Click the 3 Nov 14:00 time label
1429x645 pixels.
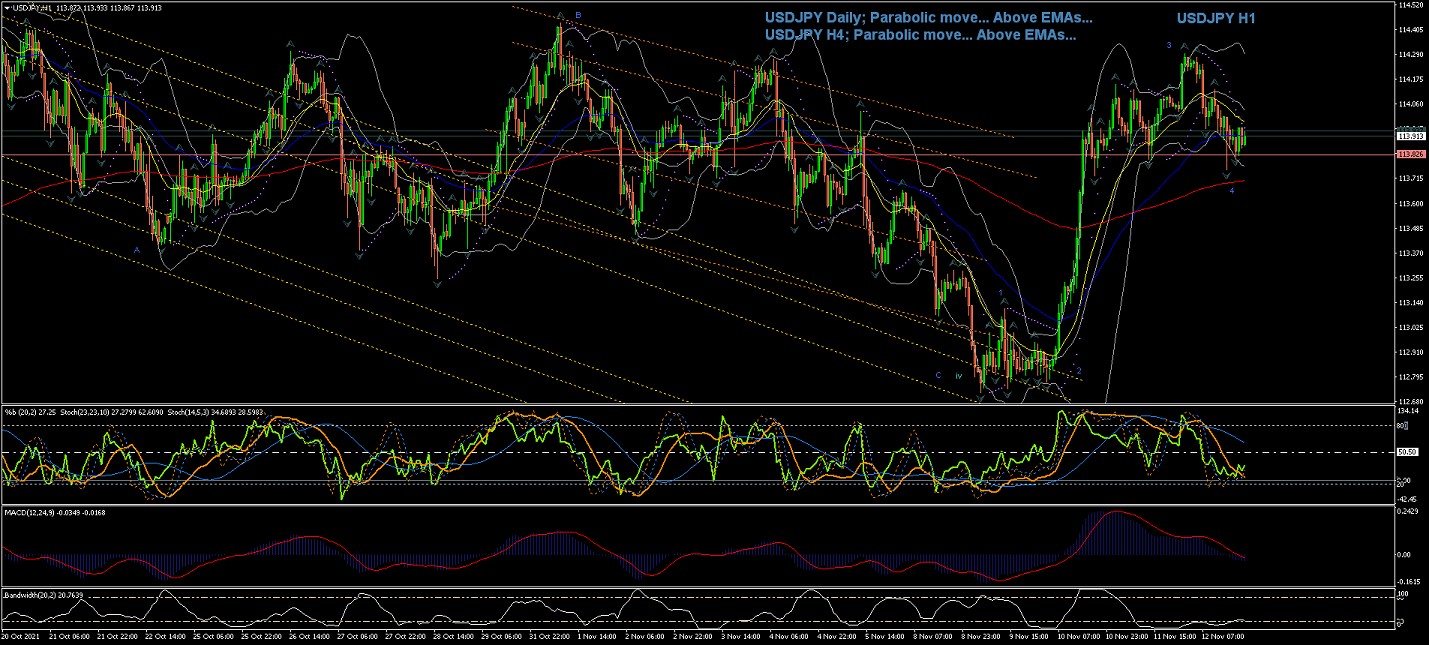pos(743,635)
